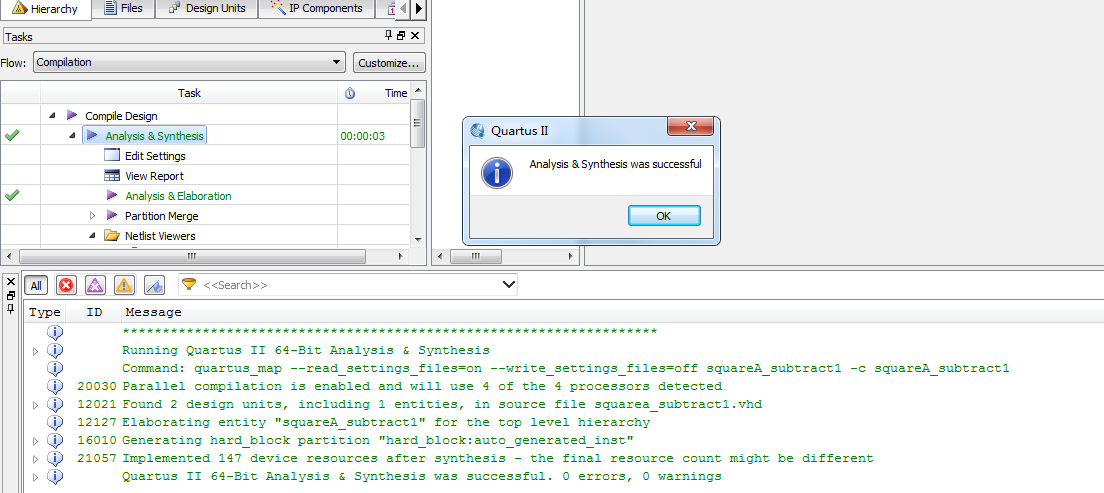Click the Message column header
This screenshot has height=493, width=1104.
click(x=153, y=312)
